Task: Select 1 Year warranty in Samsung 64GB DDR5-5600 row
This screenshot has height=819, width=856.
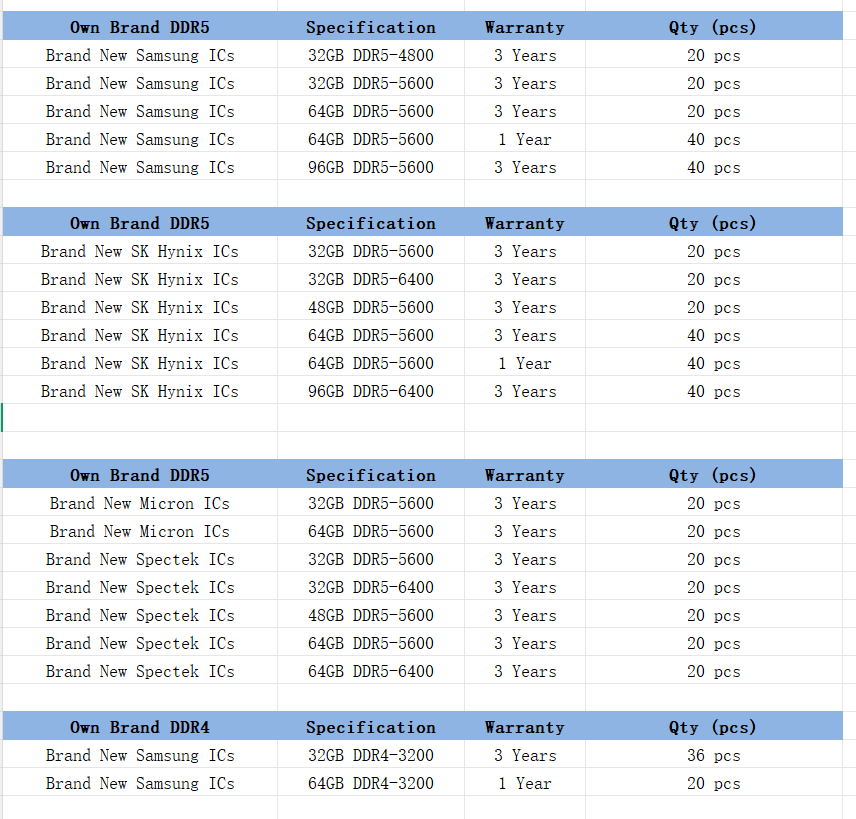Action: pyautogui.click(x=525, y=139)
